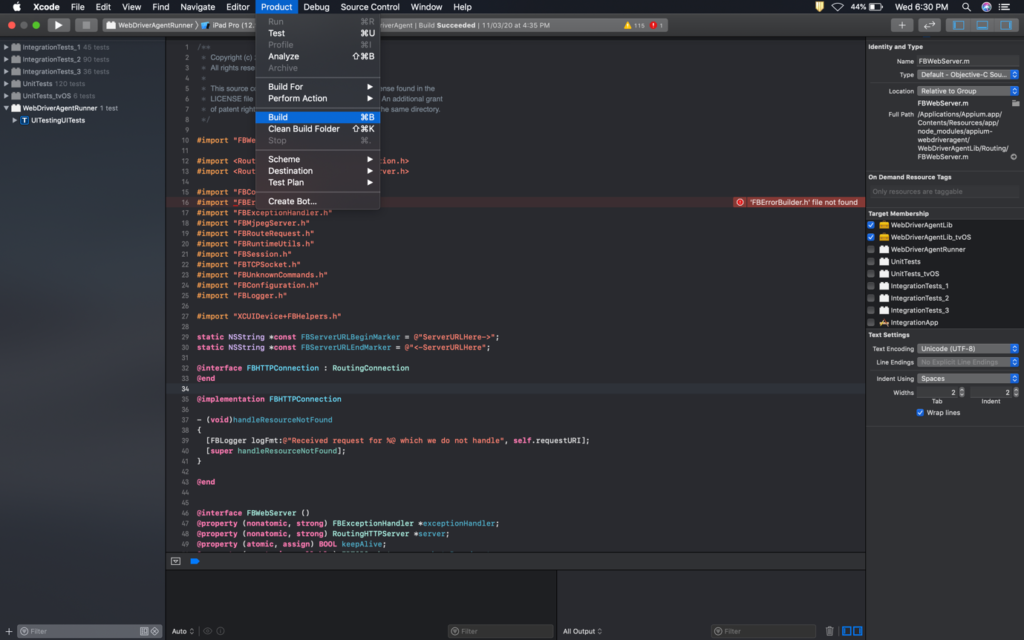Expand the UnitTests group

[x=6, y=84]
